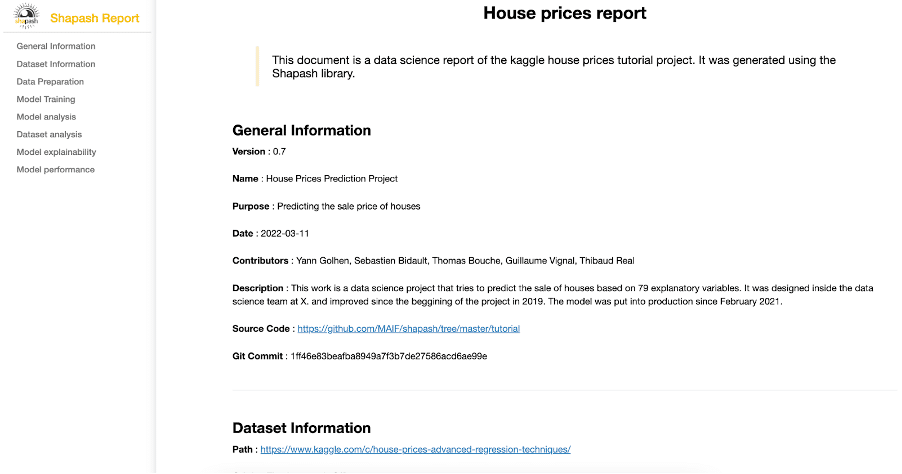
Task: Click the Git Commit hash text
Action: tap(389, 356)
